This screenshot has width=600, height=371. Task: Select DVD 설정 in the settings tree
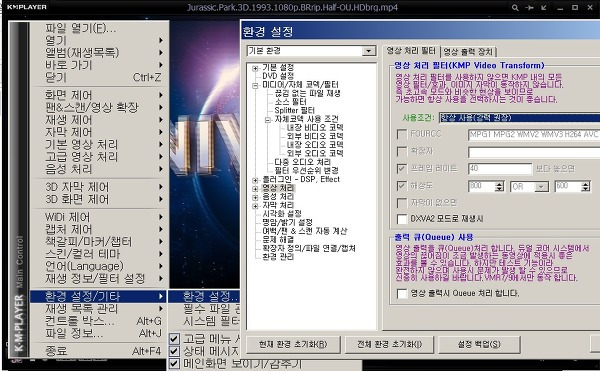tap(278, 76)
